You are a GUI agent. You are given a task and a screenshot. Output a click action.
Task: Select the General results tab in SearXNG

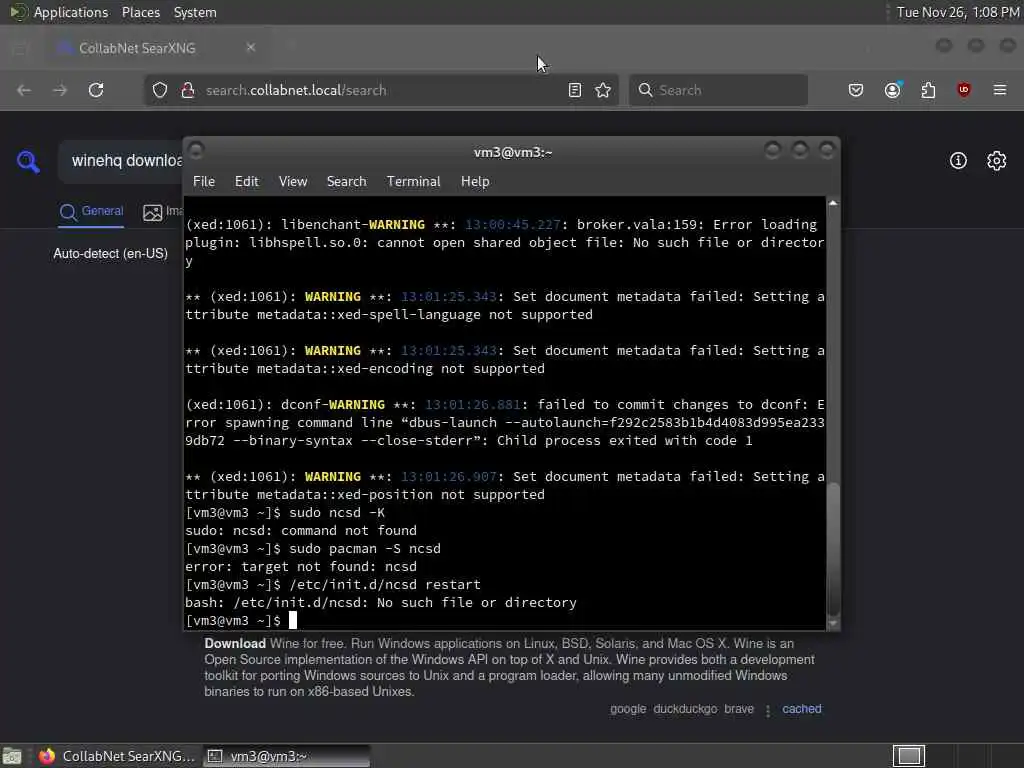[91, 212]
